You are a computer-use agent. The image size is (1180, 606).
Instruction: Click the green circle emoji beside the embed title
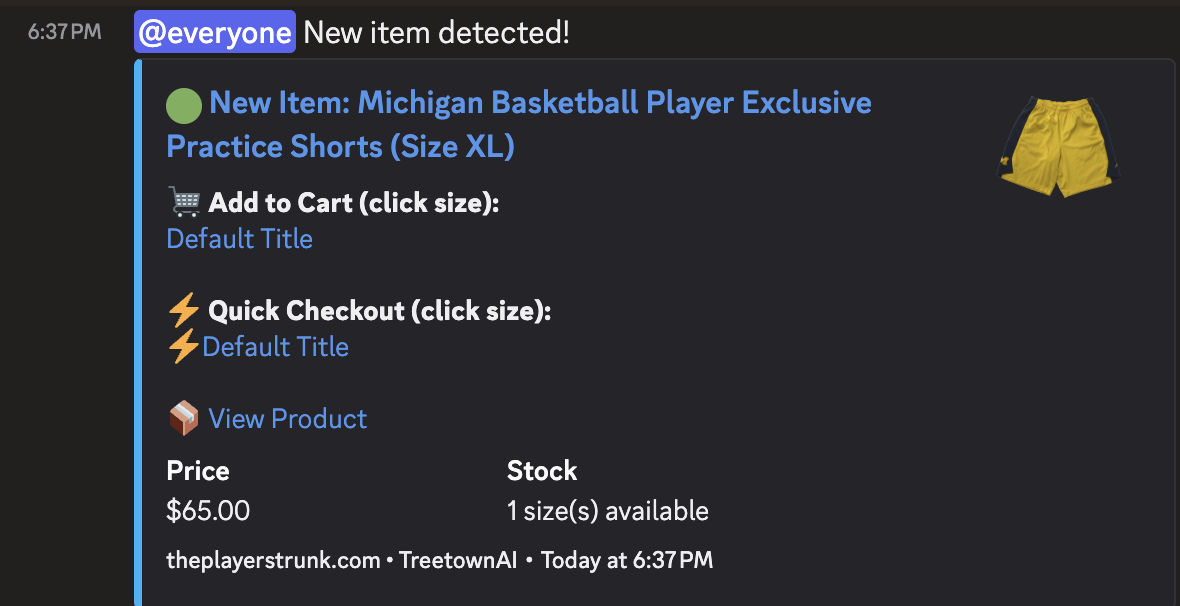184,103
